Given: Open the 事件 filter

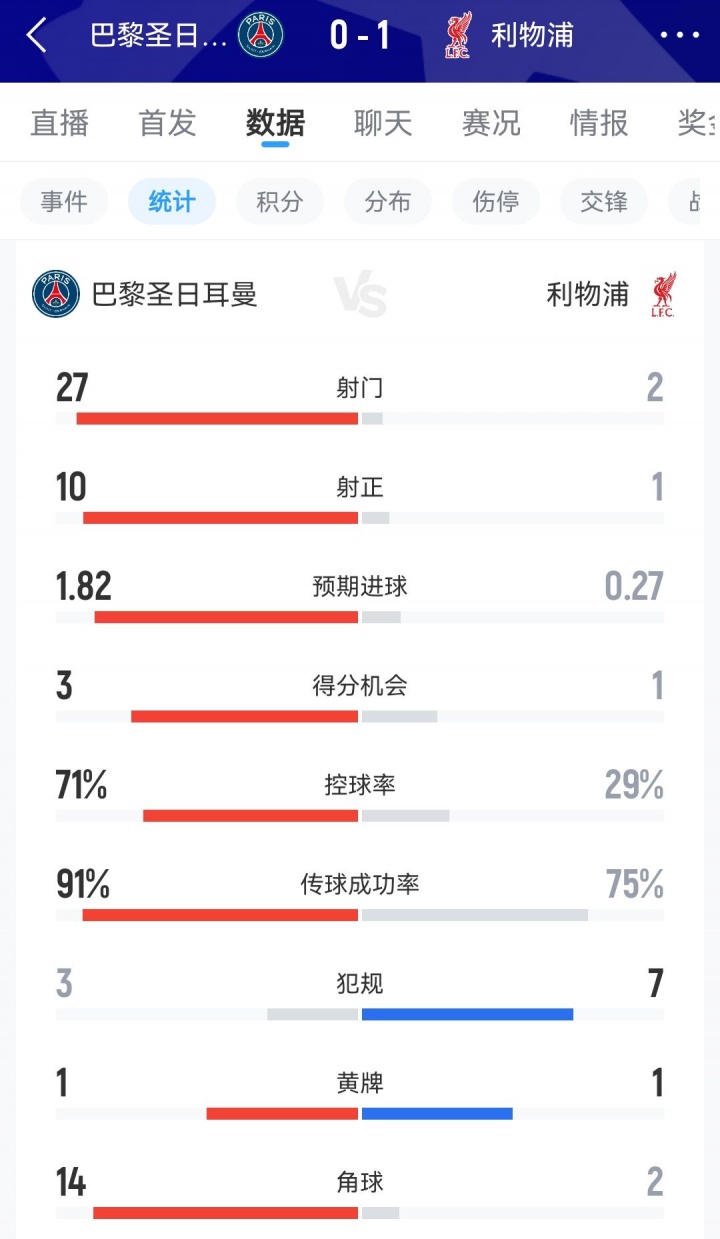Looking at the screenshot, I should click(64, 201).
